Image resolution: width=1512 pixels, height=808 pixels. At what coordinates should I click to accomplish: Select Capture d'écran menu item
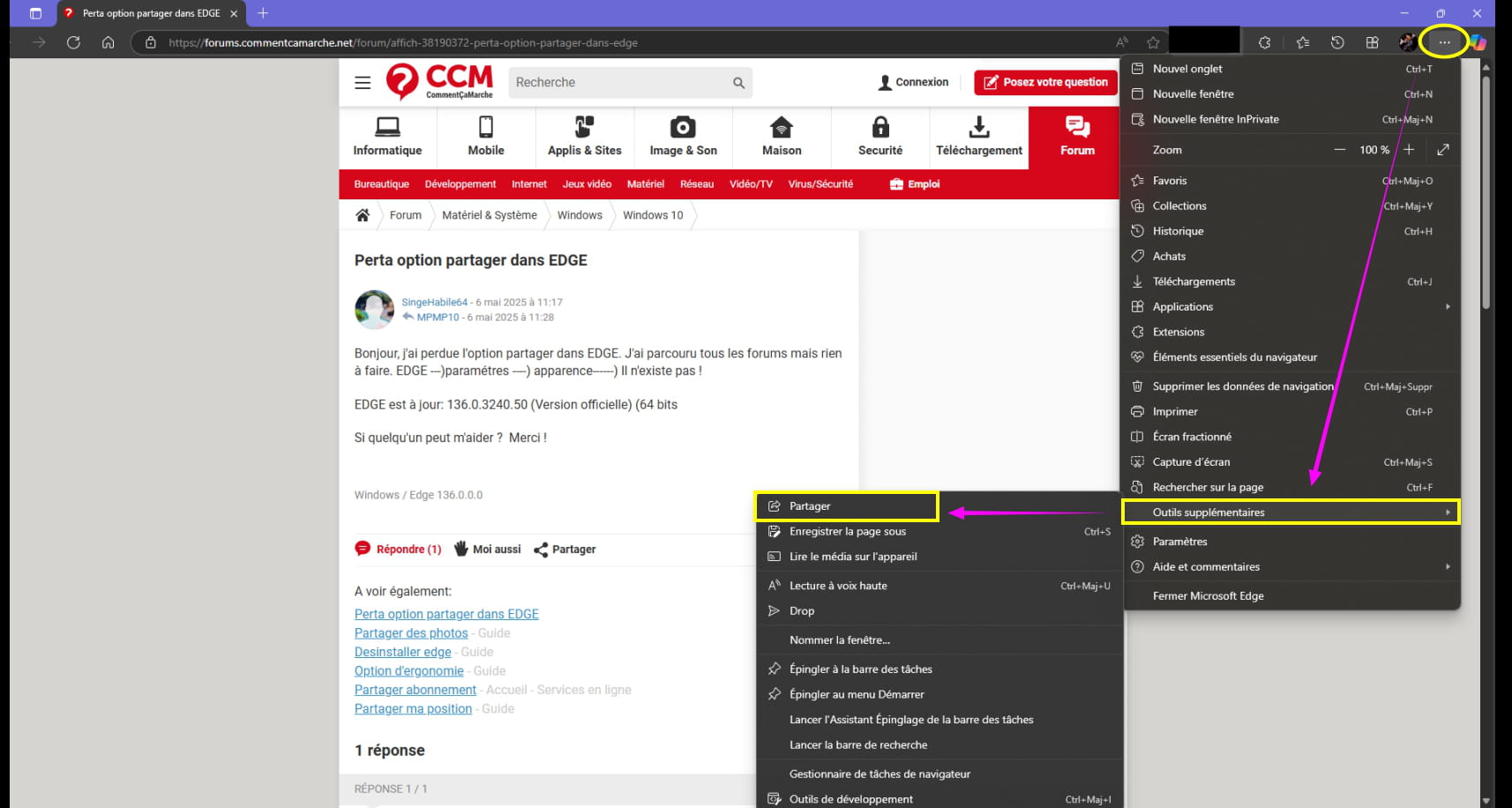[1291, 462]
